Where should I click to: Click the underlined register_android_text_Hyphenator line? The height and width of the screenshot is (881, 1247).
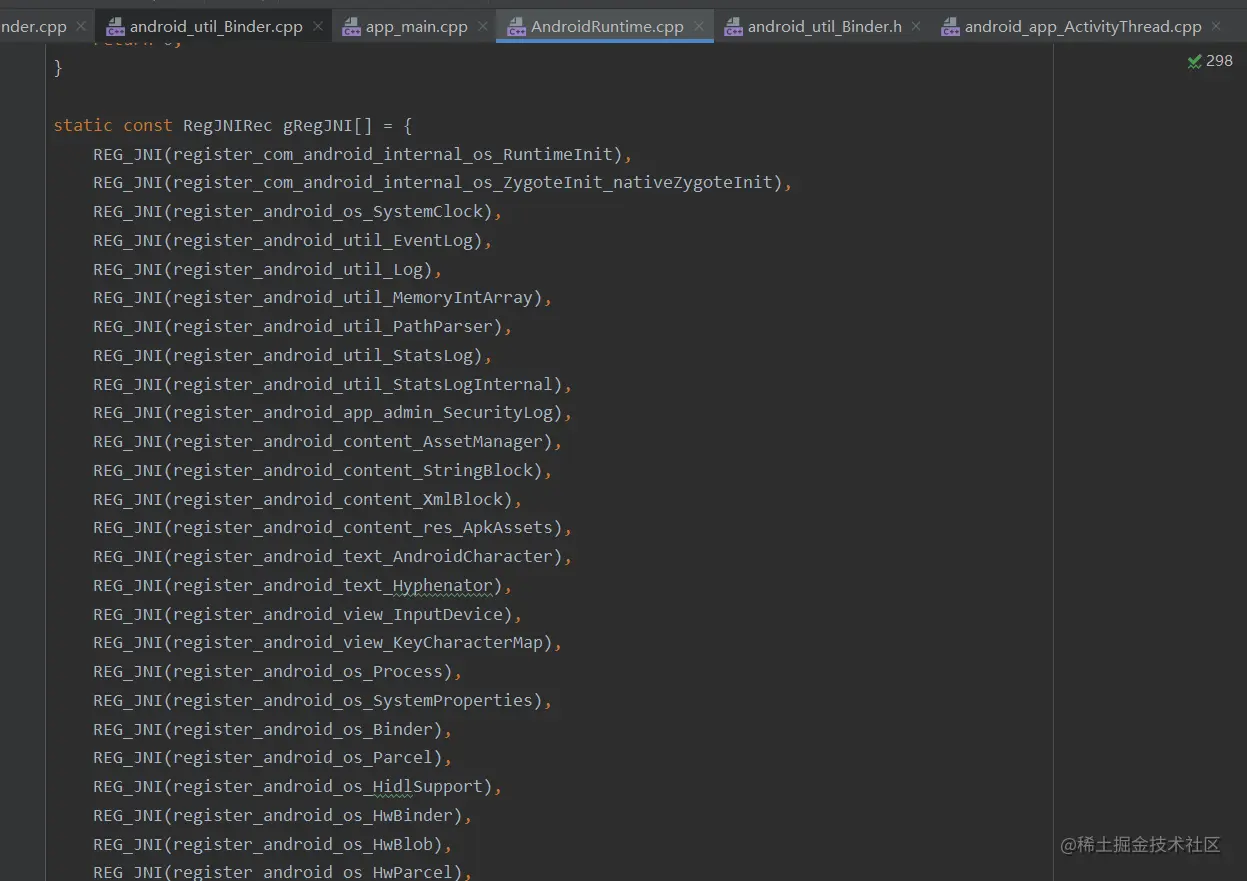coord(303,585)
